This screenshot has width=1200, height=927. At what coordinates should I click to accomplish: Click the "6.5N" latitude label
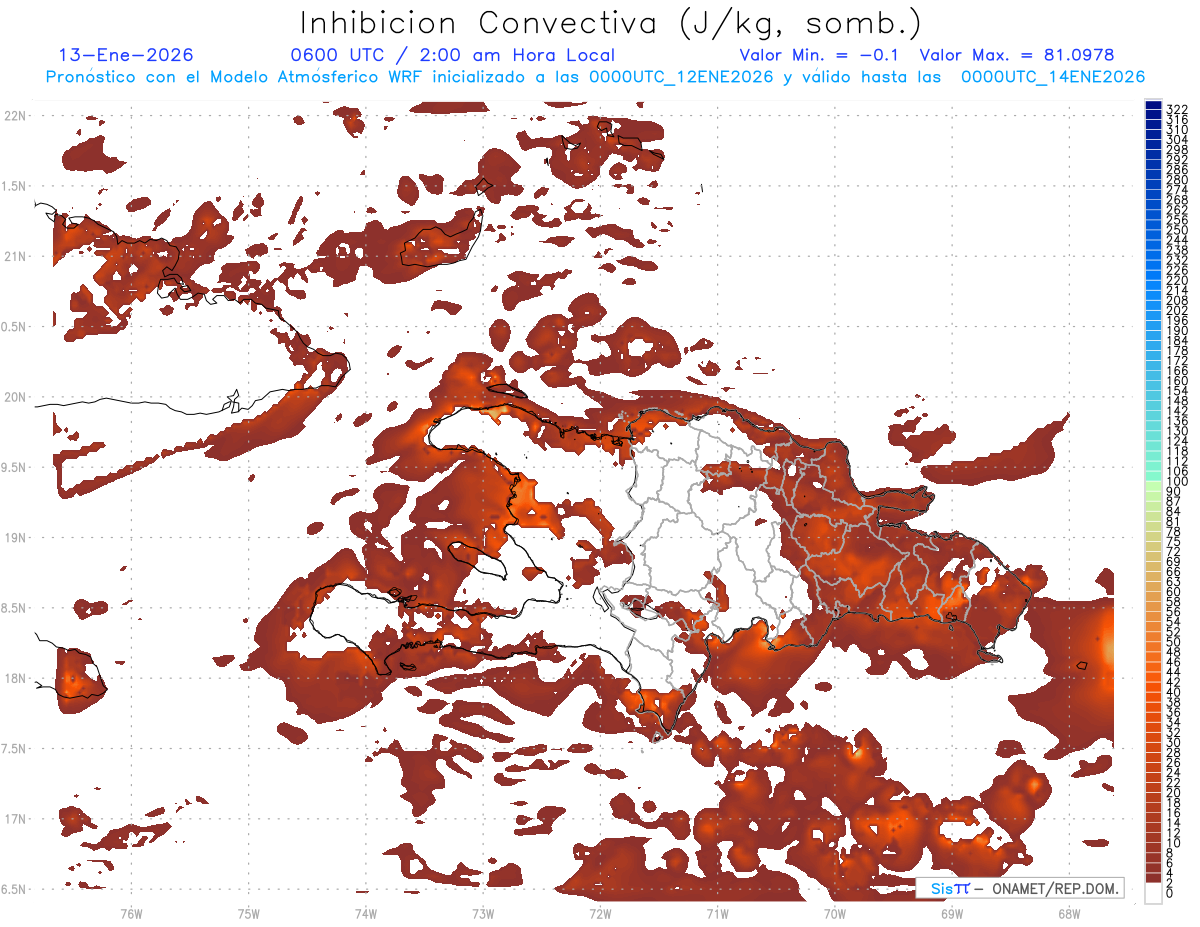tap(14, 889)
